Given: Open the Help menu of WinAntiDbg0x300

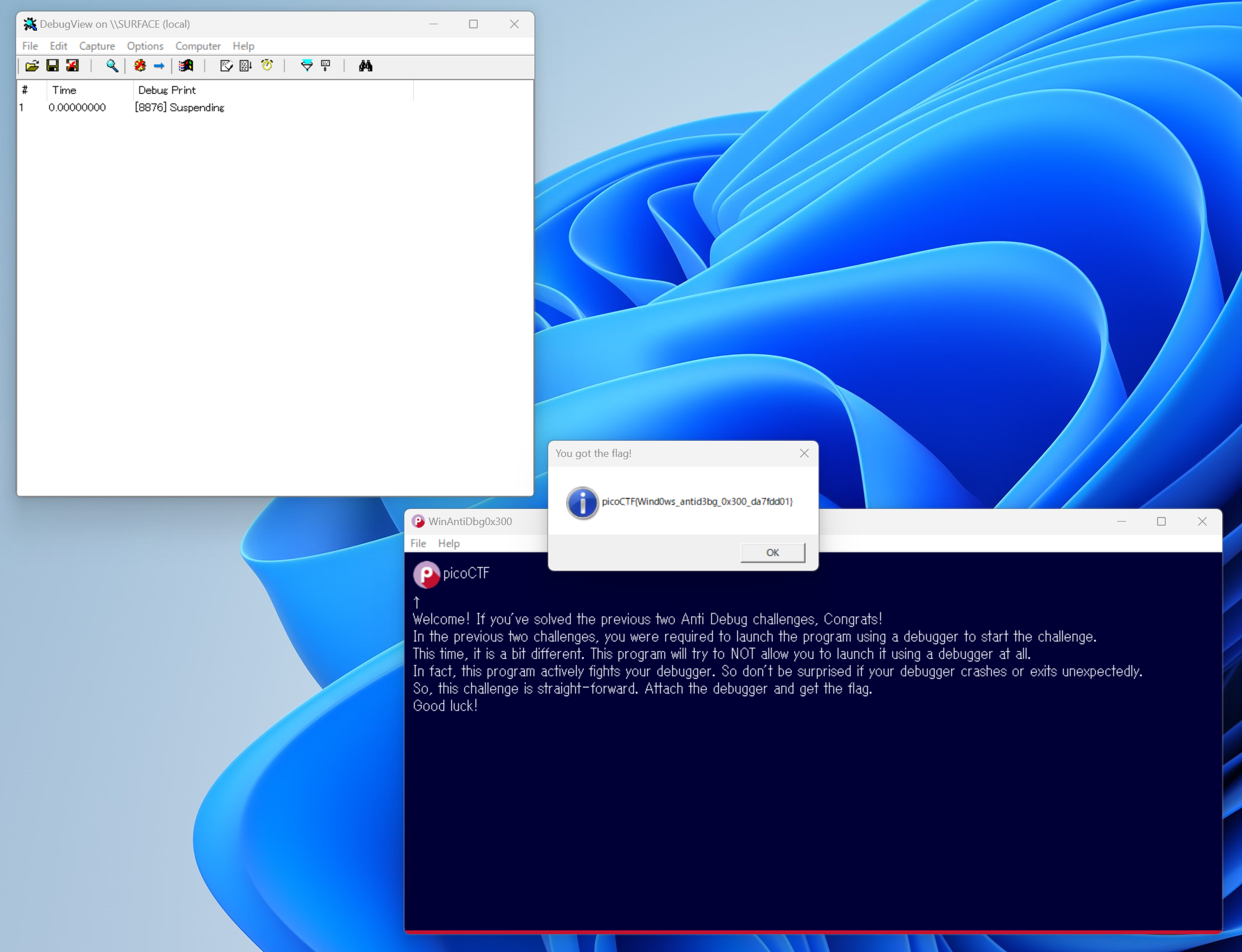Looking at the screenshot, I should coord(448,543).
